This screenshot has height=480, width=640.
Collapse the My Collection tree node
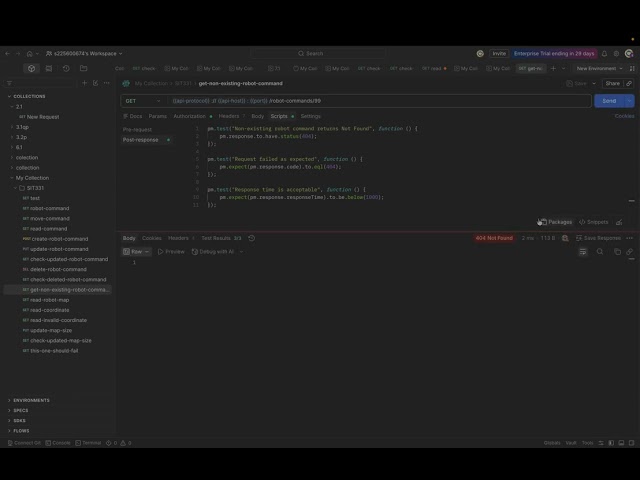click(11, 178)
